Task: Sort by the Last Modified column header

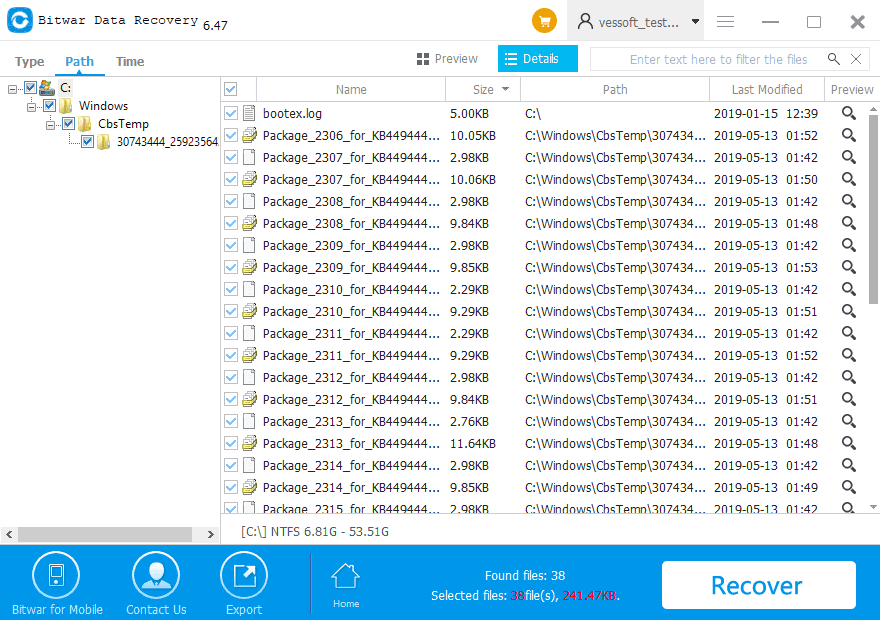Action: pos(767,89)
